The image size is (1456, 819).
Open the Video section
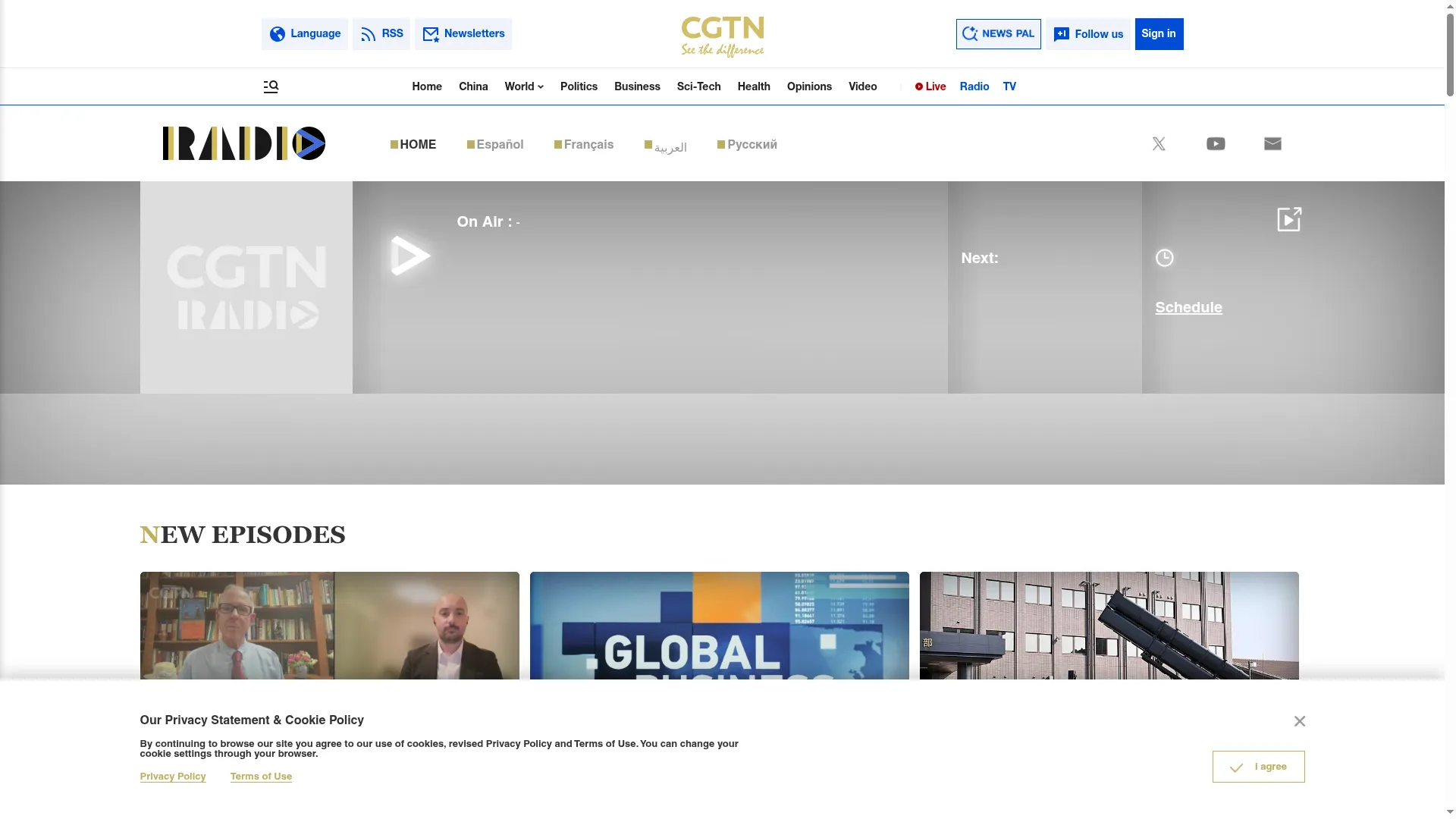[862, 86]
